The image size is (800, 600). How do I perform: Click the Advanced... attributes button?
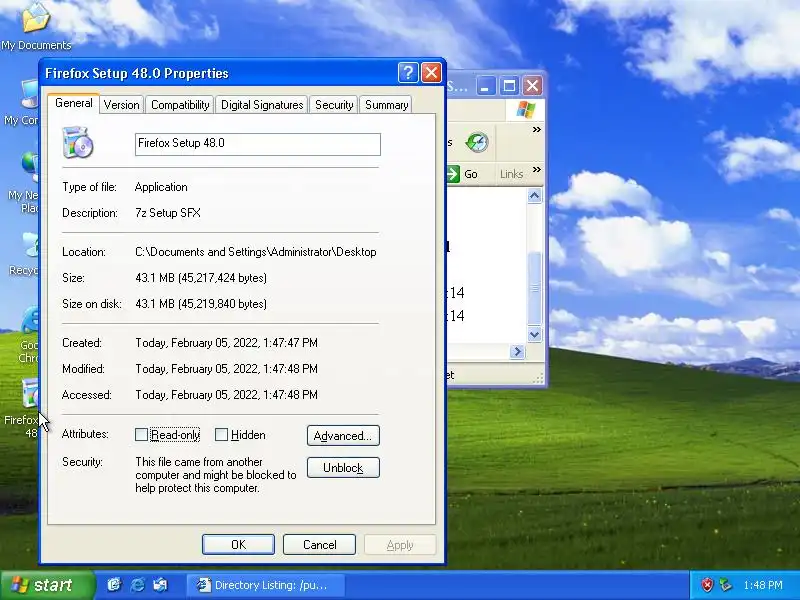pyautogui.click(x=343, y=436)
